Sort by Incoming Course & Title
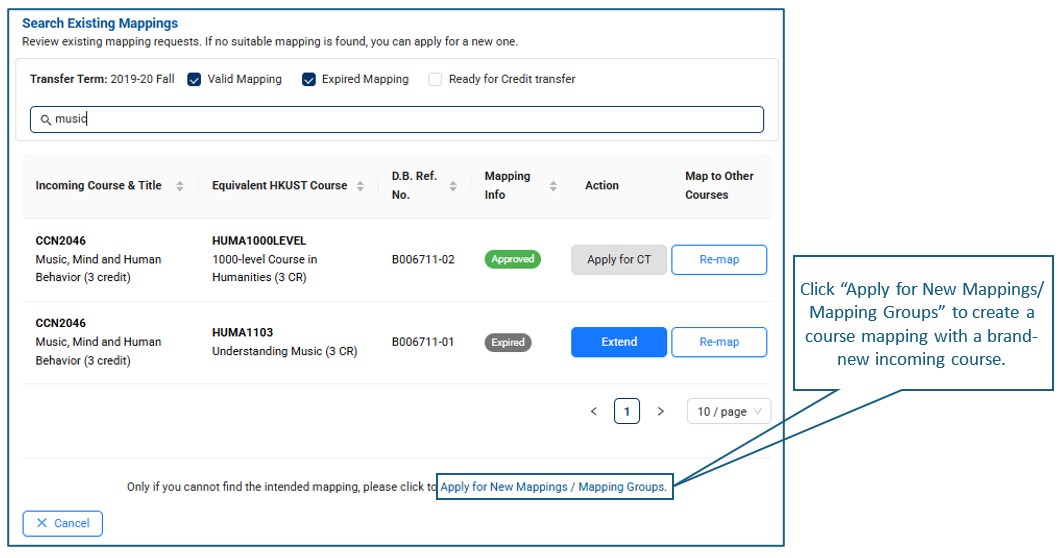 click(x=179, y=185)
